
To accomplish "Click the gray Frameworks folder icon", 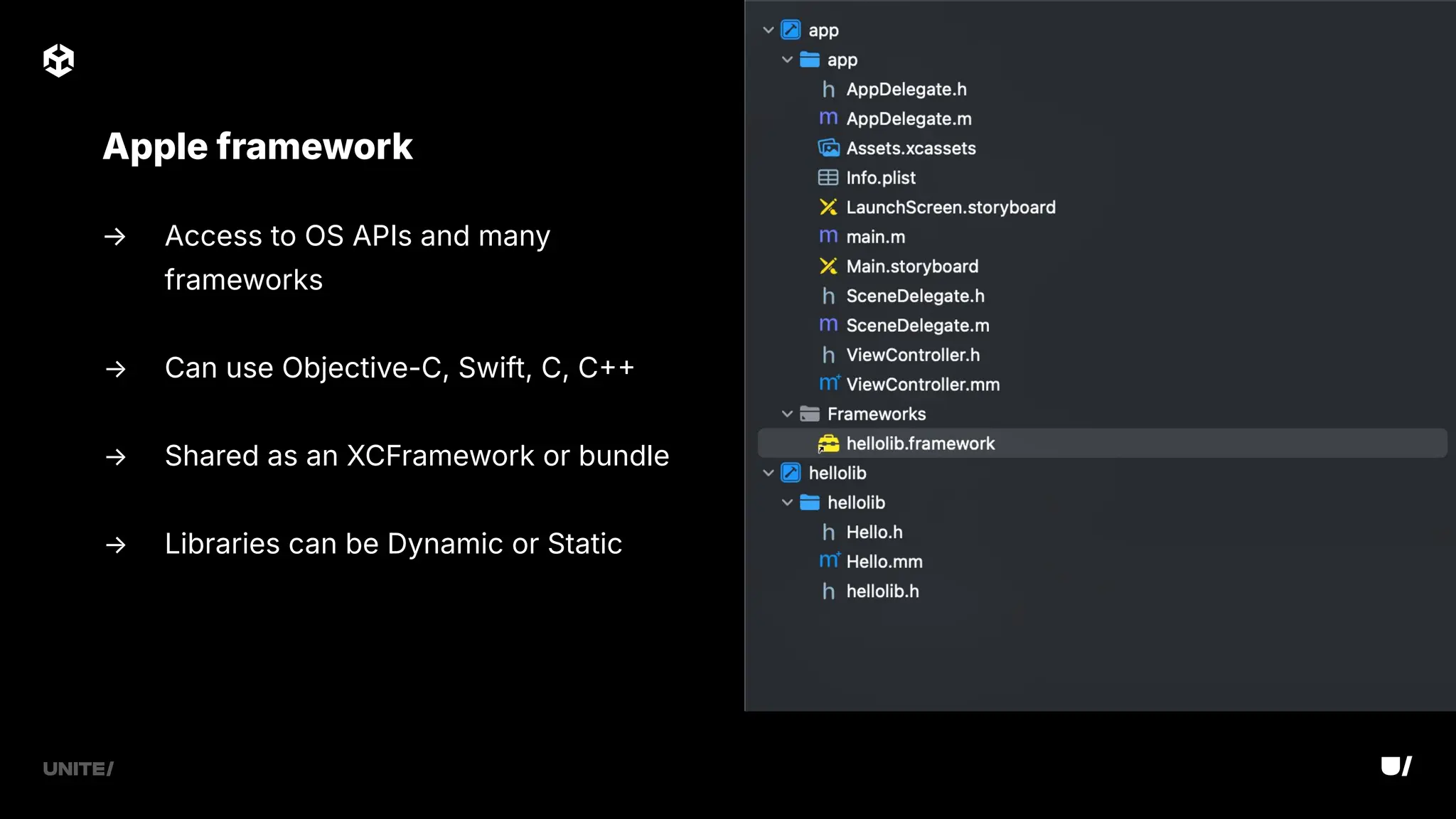I will click(810, 414).
